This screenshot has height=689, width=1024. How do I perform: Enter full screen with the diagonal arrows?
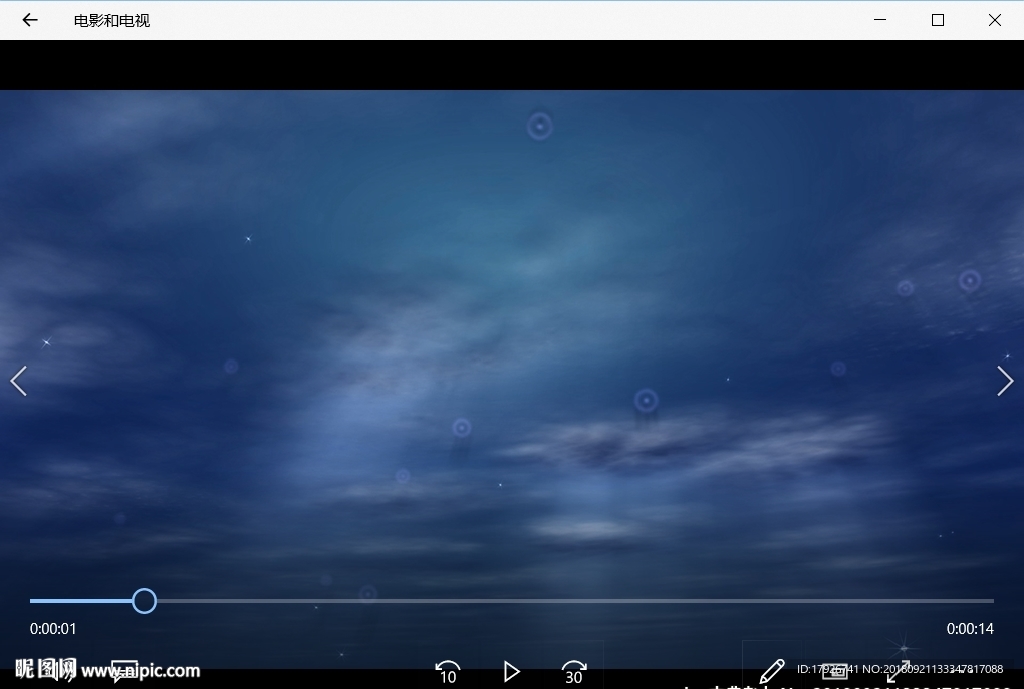898,671
